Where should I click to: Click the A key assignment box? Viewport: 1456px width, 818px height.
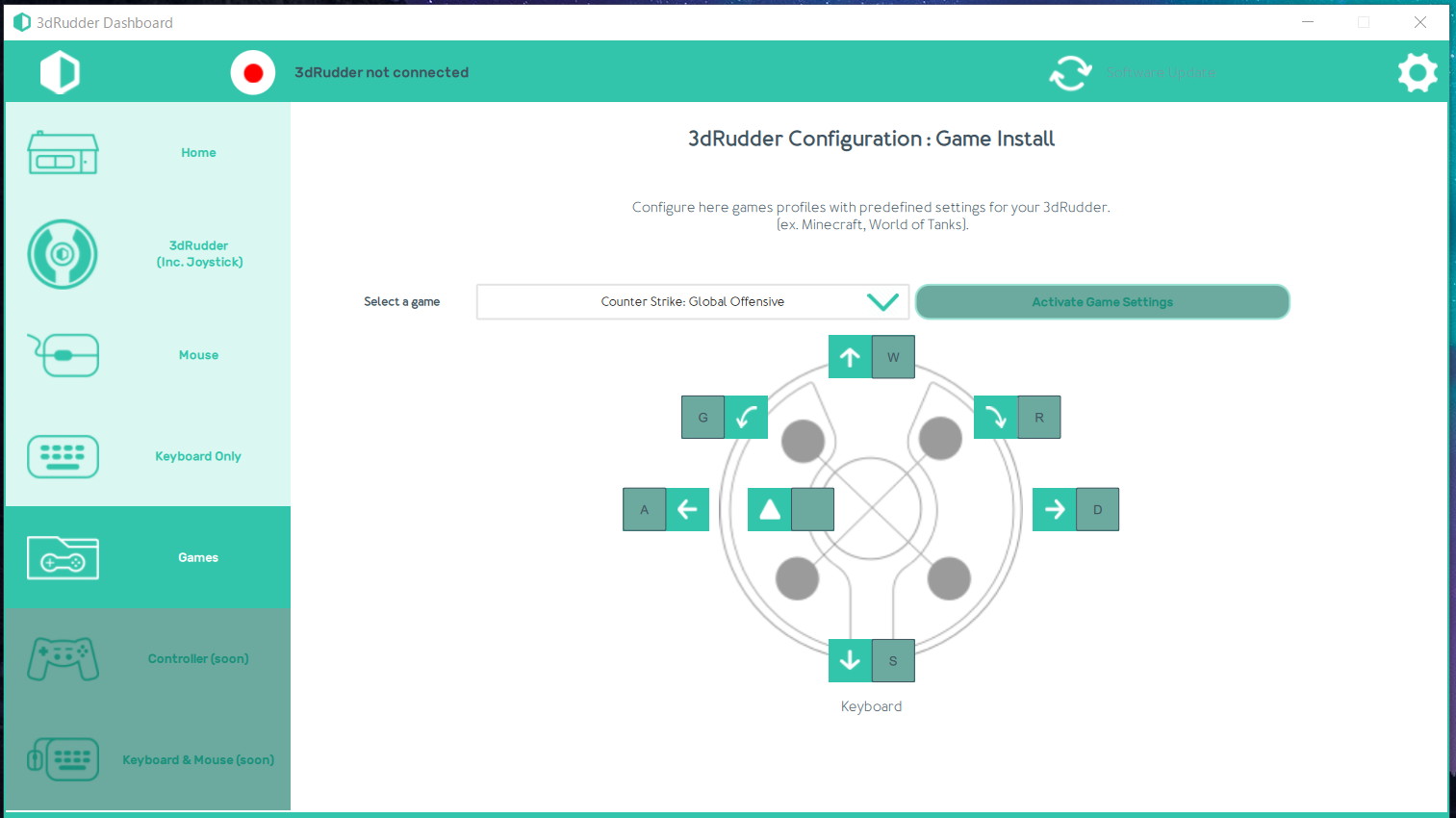click(x=645, y=509)
